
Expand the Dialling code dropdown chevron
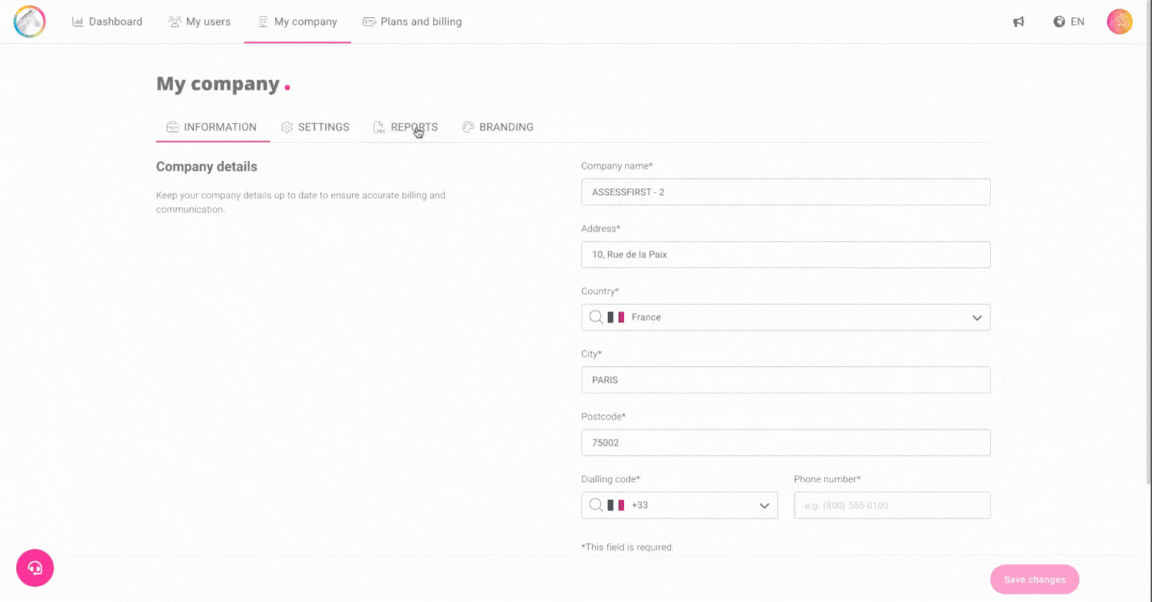tap(764, 506)
